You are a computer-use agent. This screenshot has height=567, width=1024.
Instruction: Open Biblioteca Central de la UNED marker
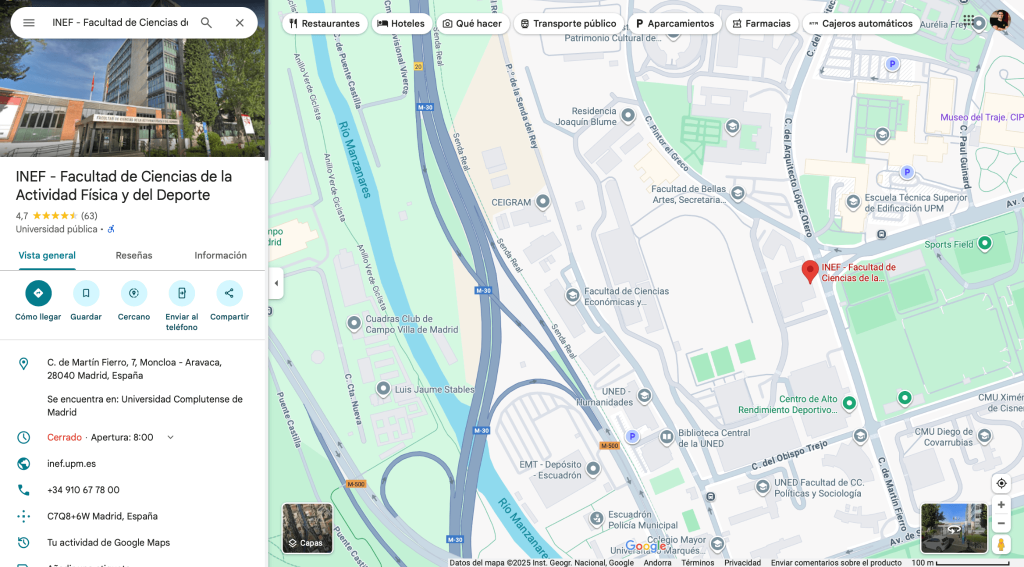click(x=667, y=436)
